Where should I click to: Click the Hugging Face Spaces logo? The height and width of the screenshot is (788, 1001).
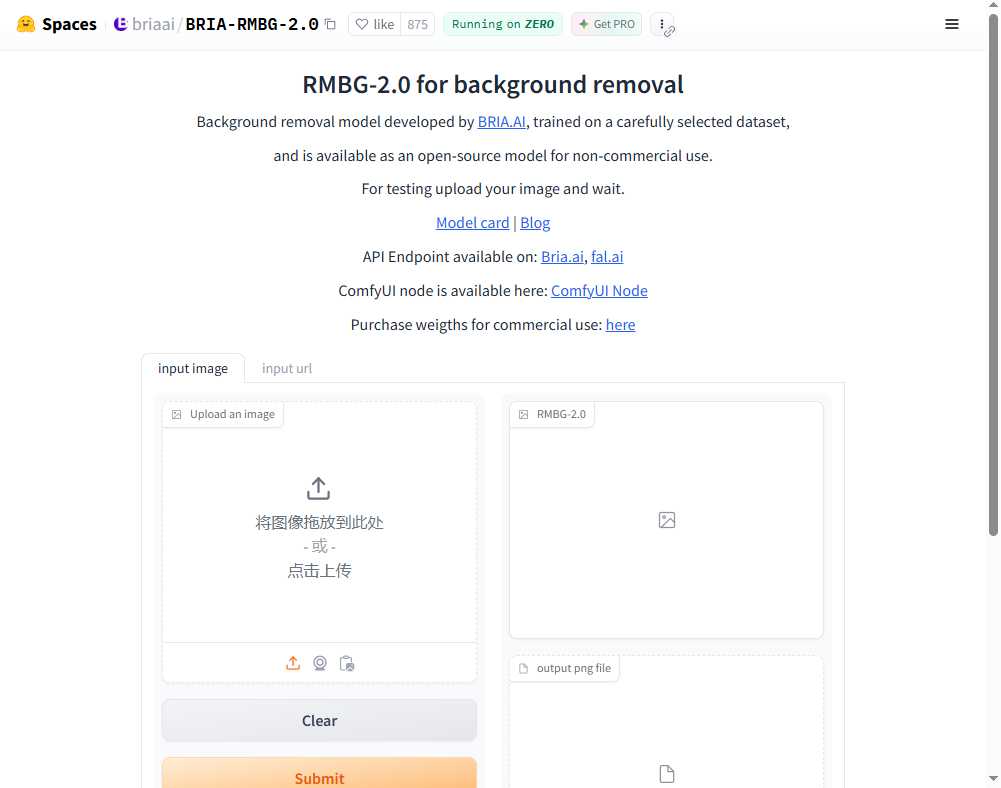[57, 24]
